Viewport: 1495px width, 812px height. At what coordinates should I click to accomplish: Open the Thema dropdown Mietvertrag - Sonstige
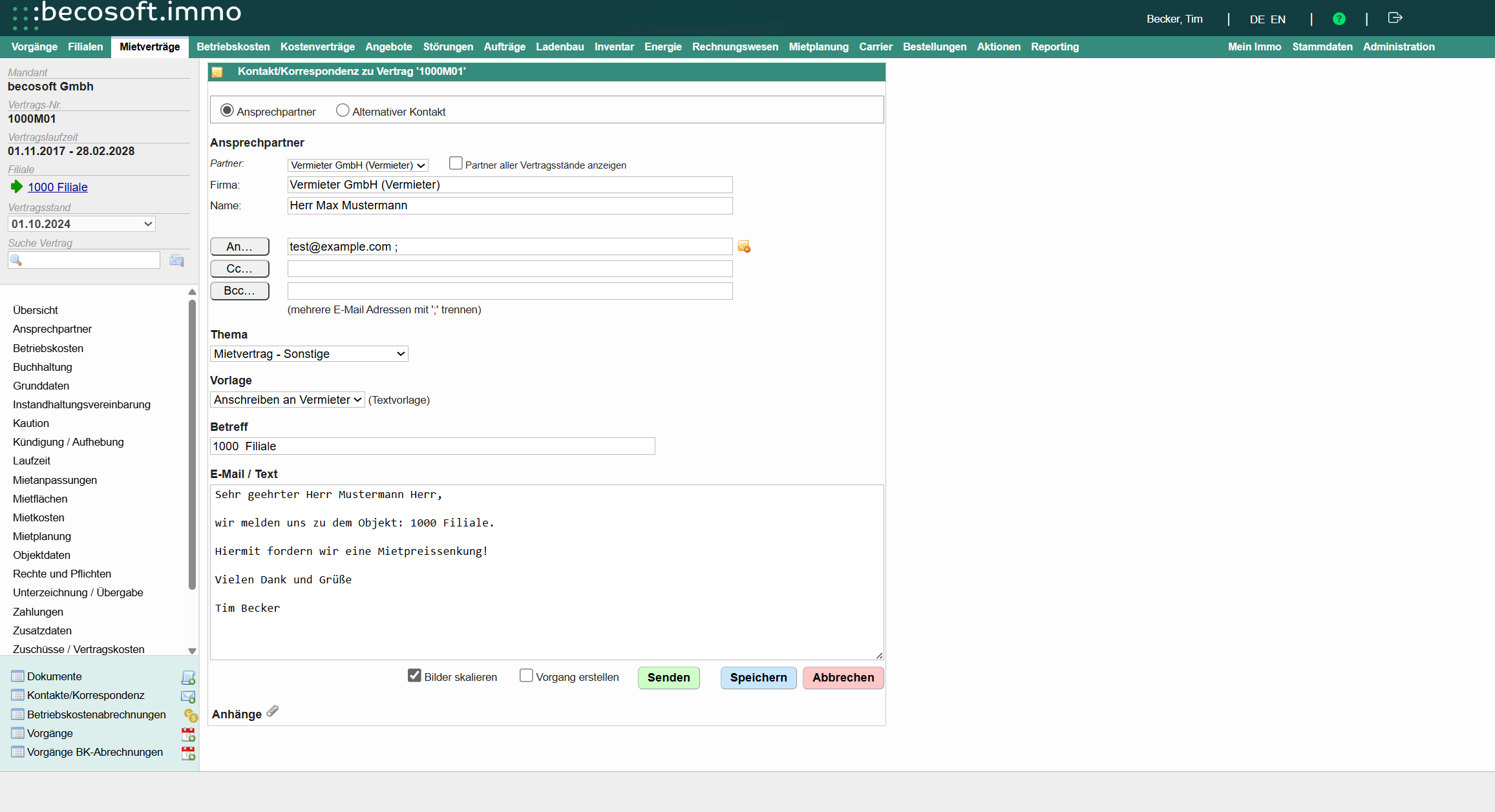click(309, 354)
